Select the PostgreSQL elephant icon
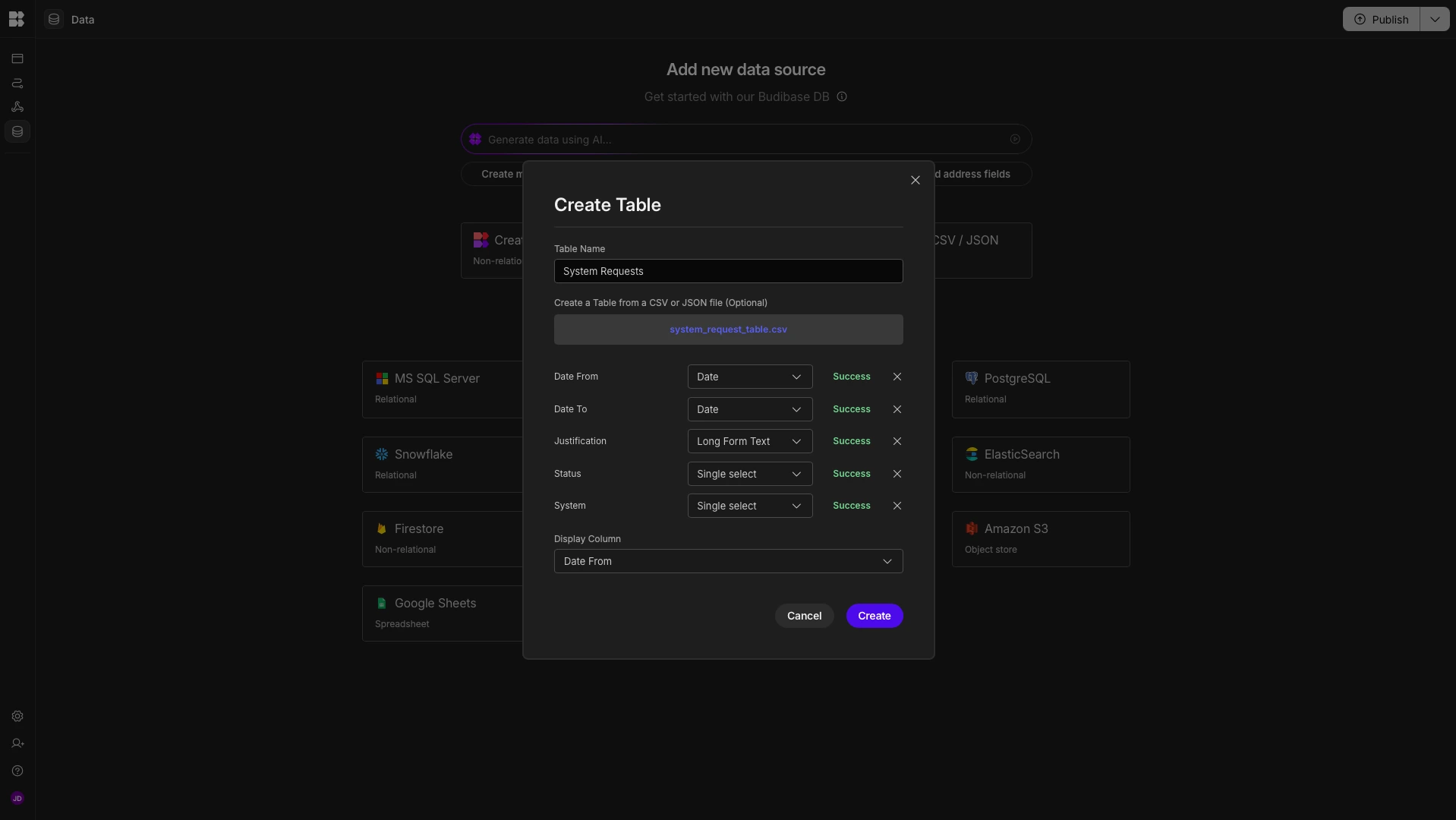Viewport: 1456px width, 820px height. 972,378
